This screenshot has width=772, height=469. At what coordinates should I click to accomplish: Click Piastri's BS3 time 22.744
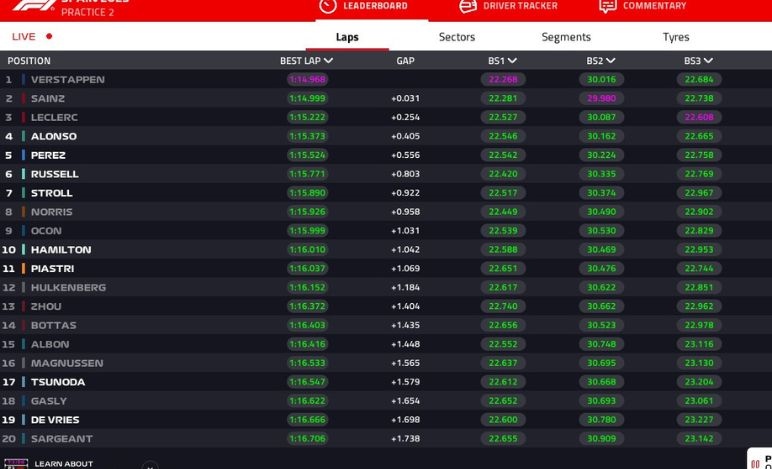coord(699,269)
